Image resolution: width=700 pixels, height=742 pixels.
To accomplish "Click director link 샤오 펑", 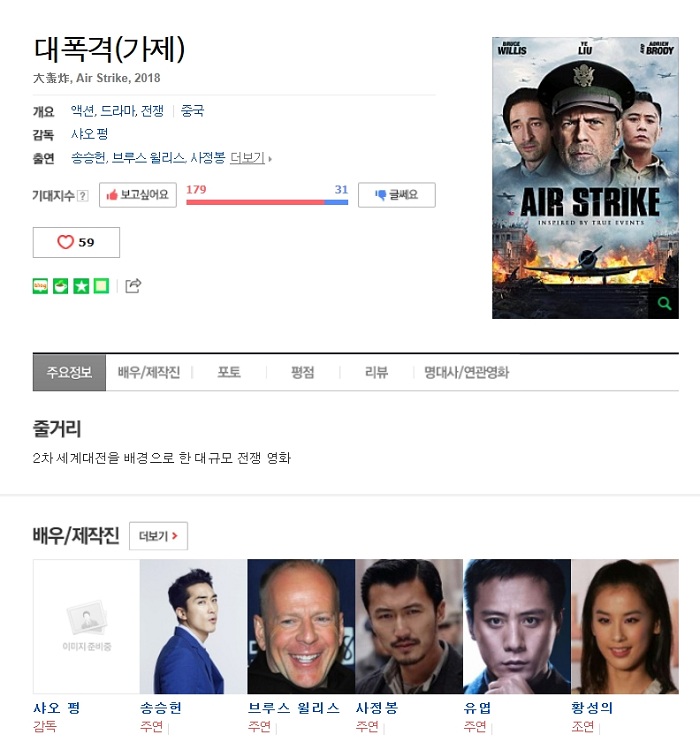I will click(x=89, y=134).
